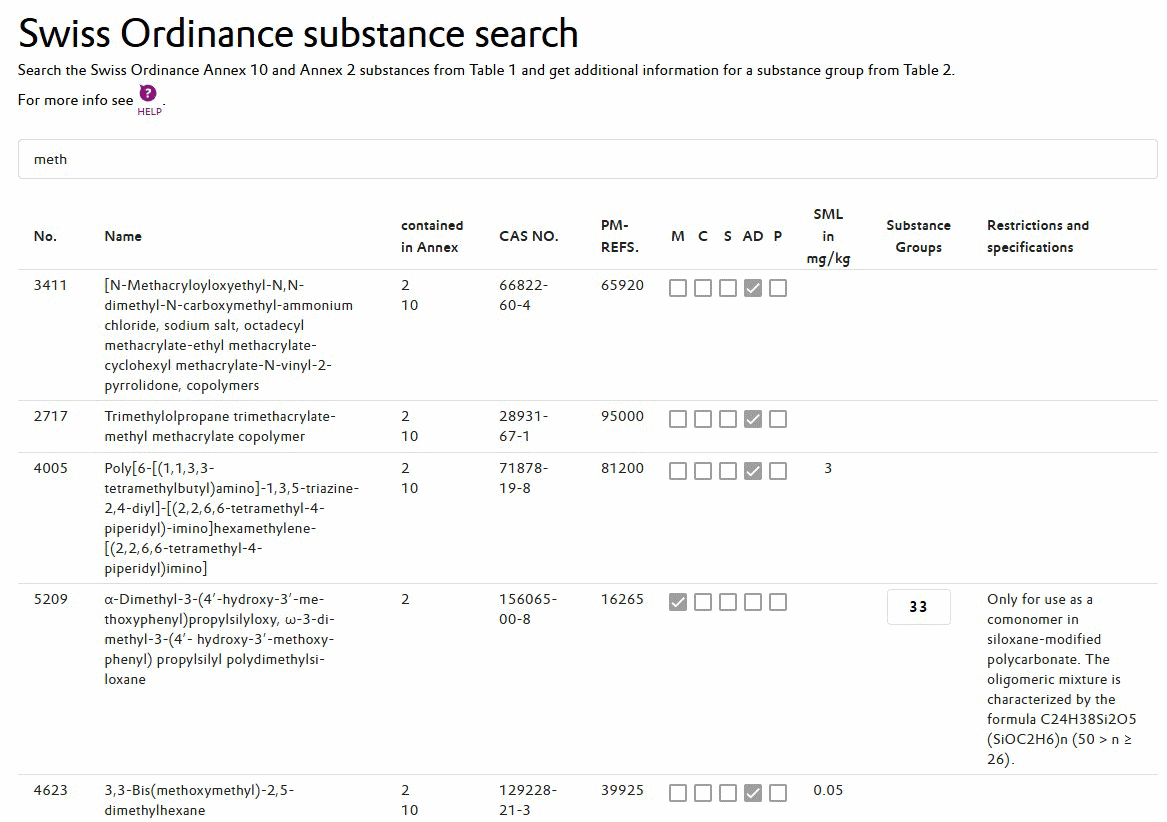Toggle checked M checkbox for substance 5209

pos(677,602)
